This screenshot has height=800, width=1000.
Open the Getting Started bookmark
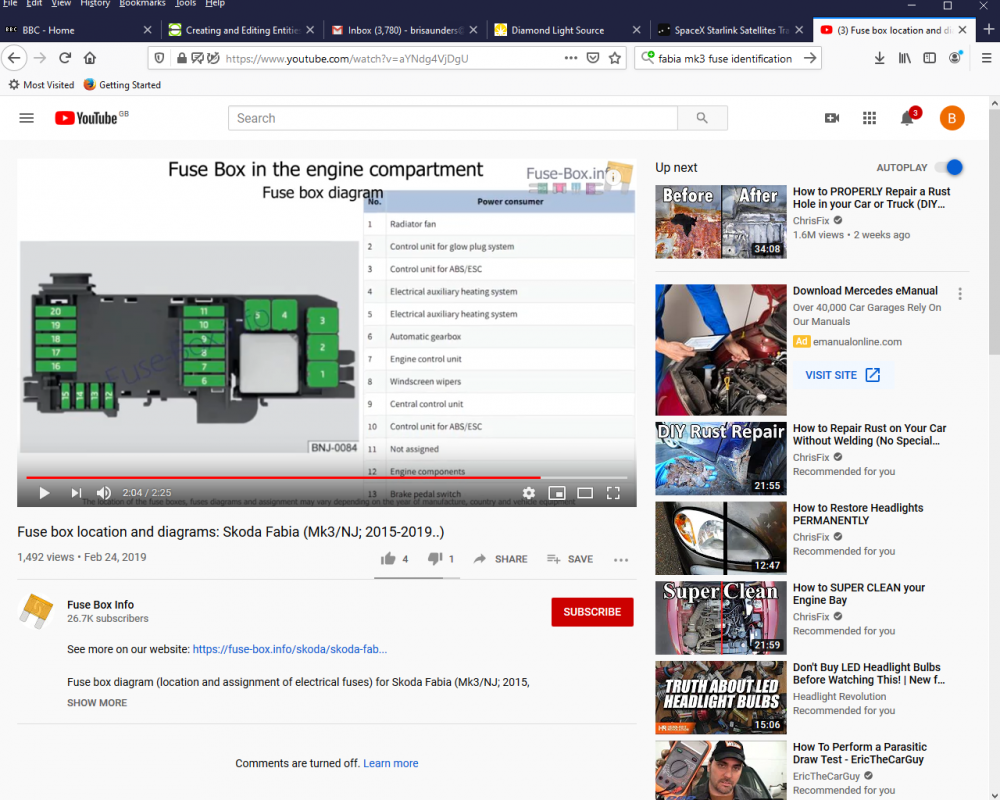[x=122, y=84]
